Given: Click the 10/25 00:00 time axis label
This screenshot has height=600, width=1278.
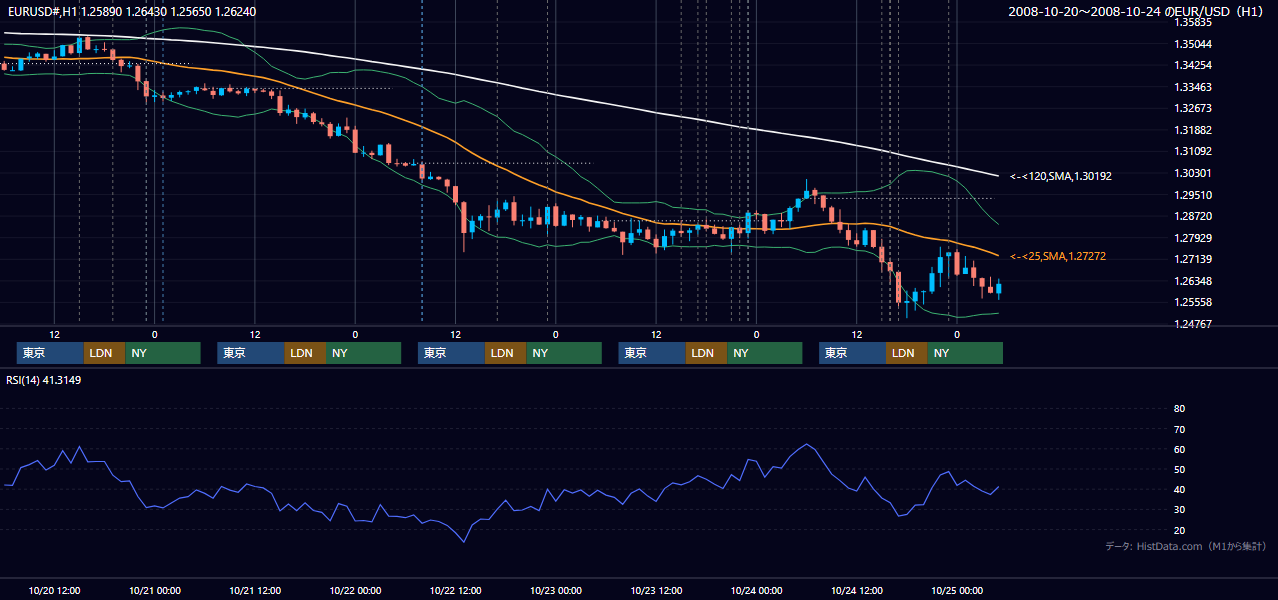Looking at the screenshot, I should 957,590.
